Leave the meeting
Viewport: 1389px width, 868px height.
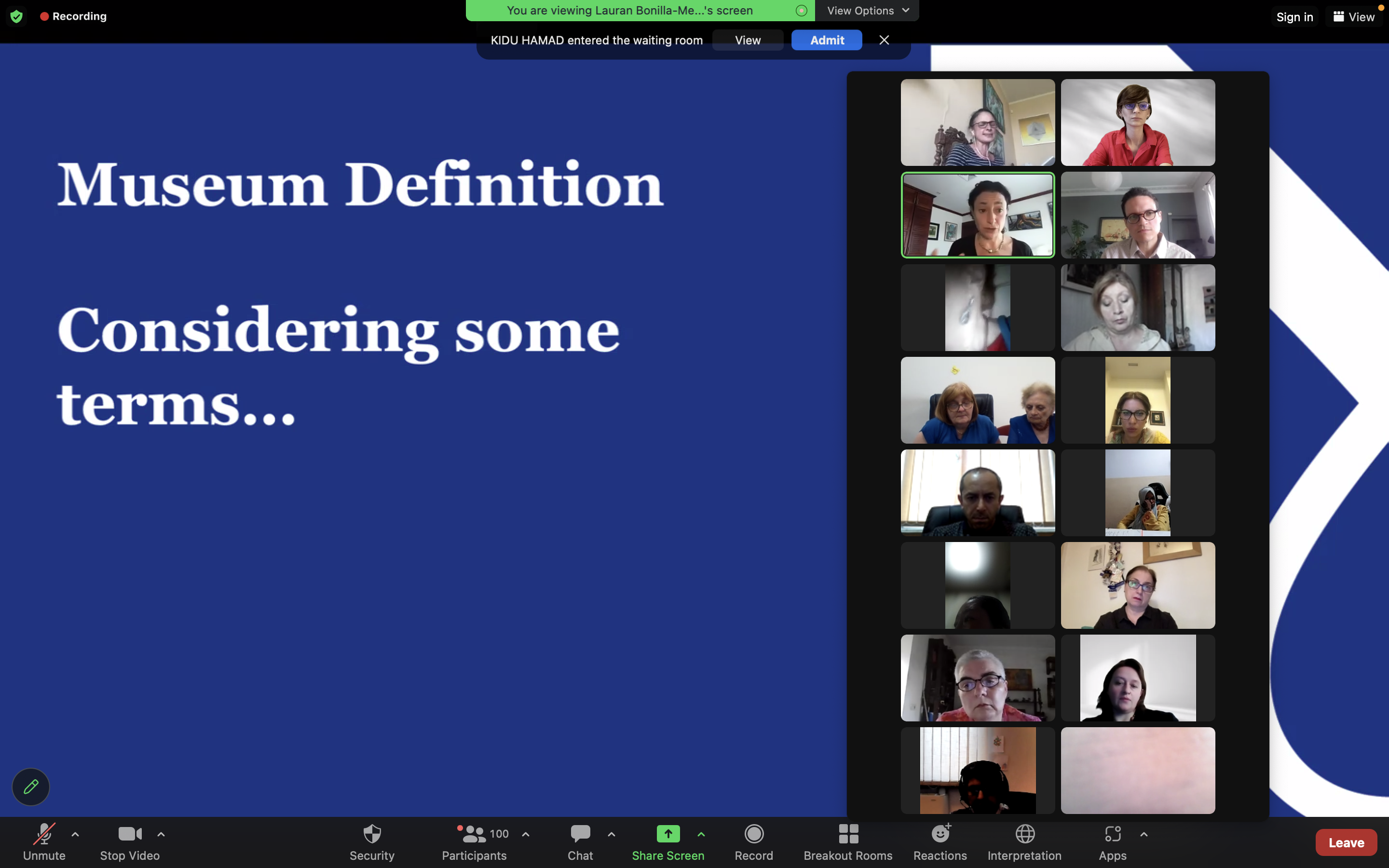coord(1346,842)
